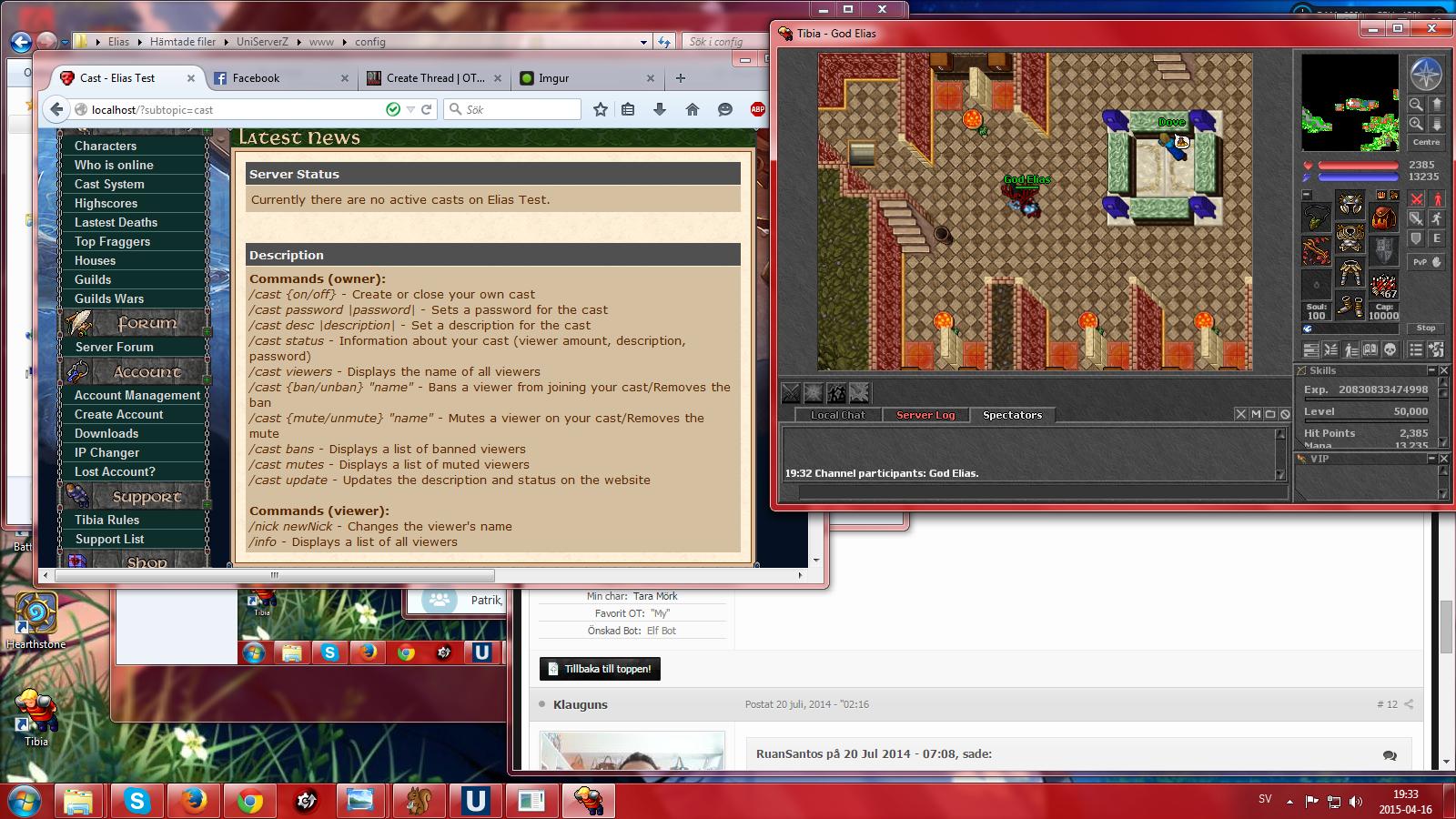
Task: Open new chat channel button
Action: 1270,414
